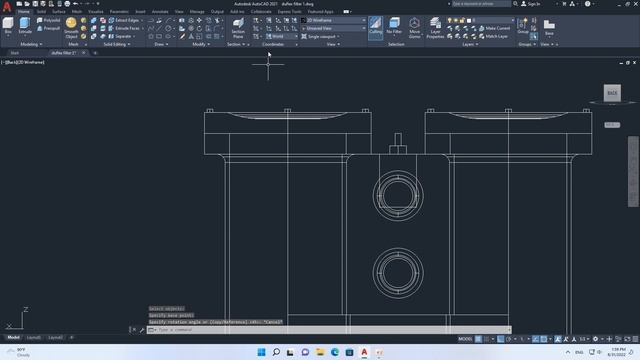640x360 pixels.
Task: Expand the Solid Editing panel dropdown
Action: (117, 44)
